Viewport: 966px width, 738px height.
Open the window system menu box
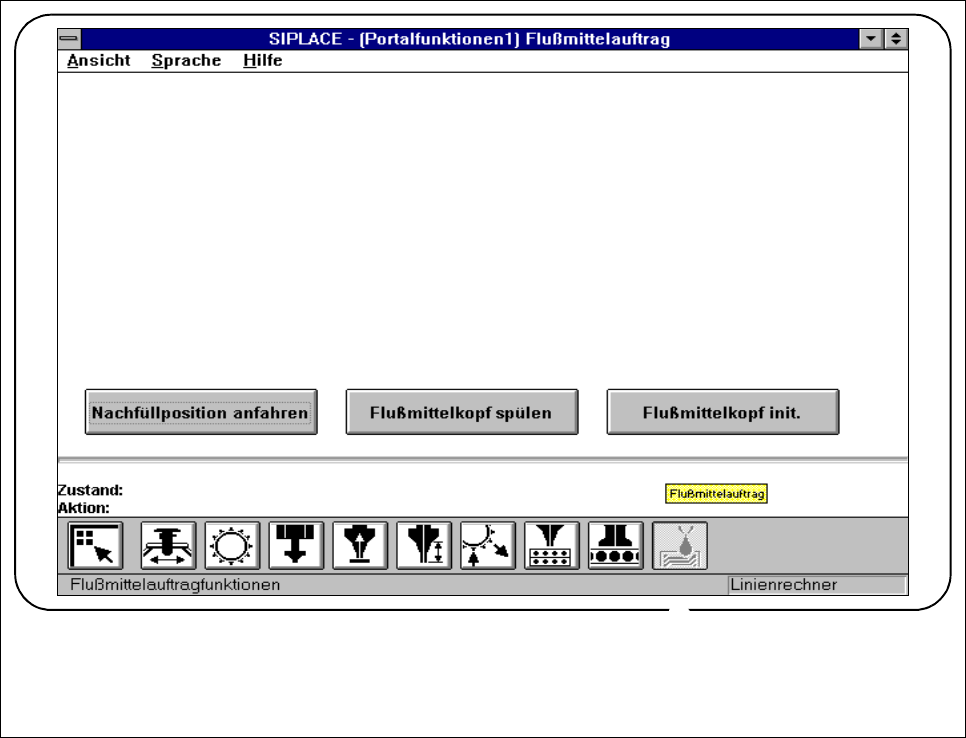(70, 39)
